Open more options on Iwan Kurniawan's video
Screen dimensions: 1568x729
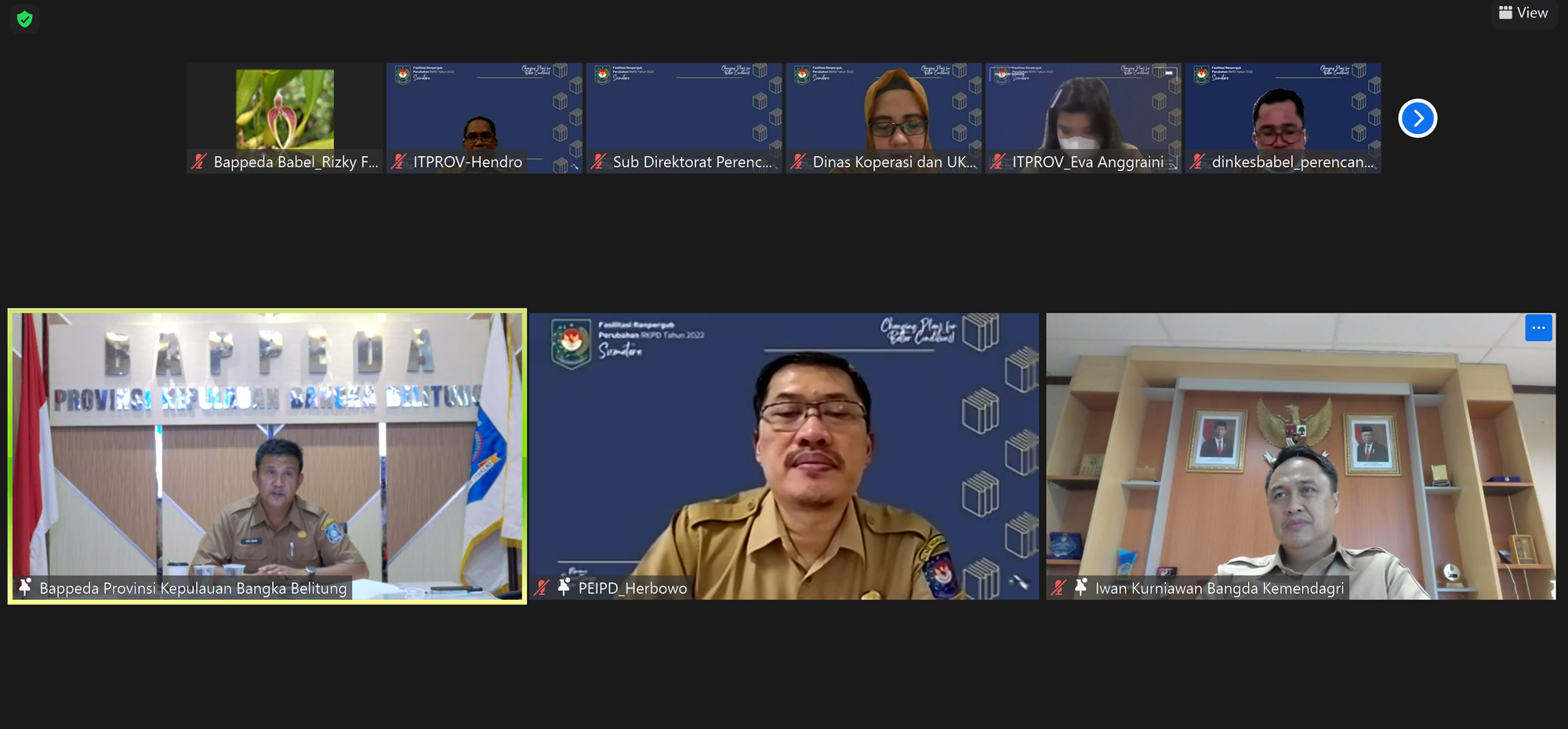click(x=1538, y=328)
